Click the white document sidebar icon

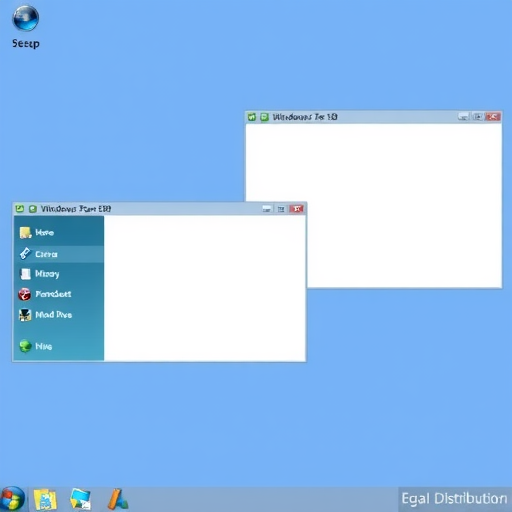(25, 274)
